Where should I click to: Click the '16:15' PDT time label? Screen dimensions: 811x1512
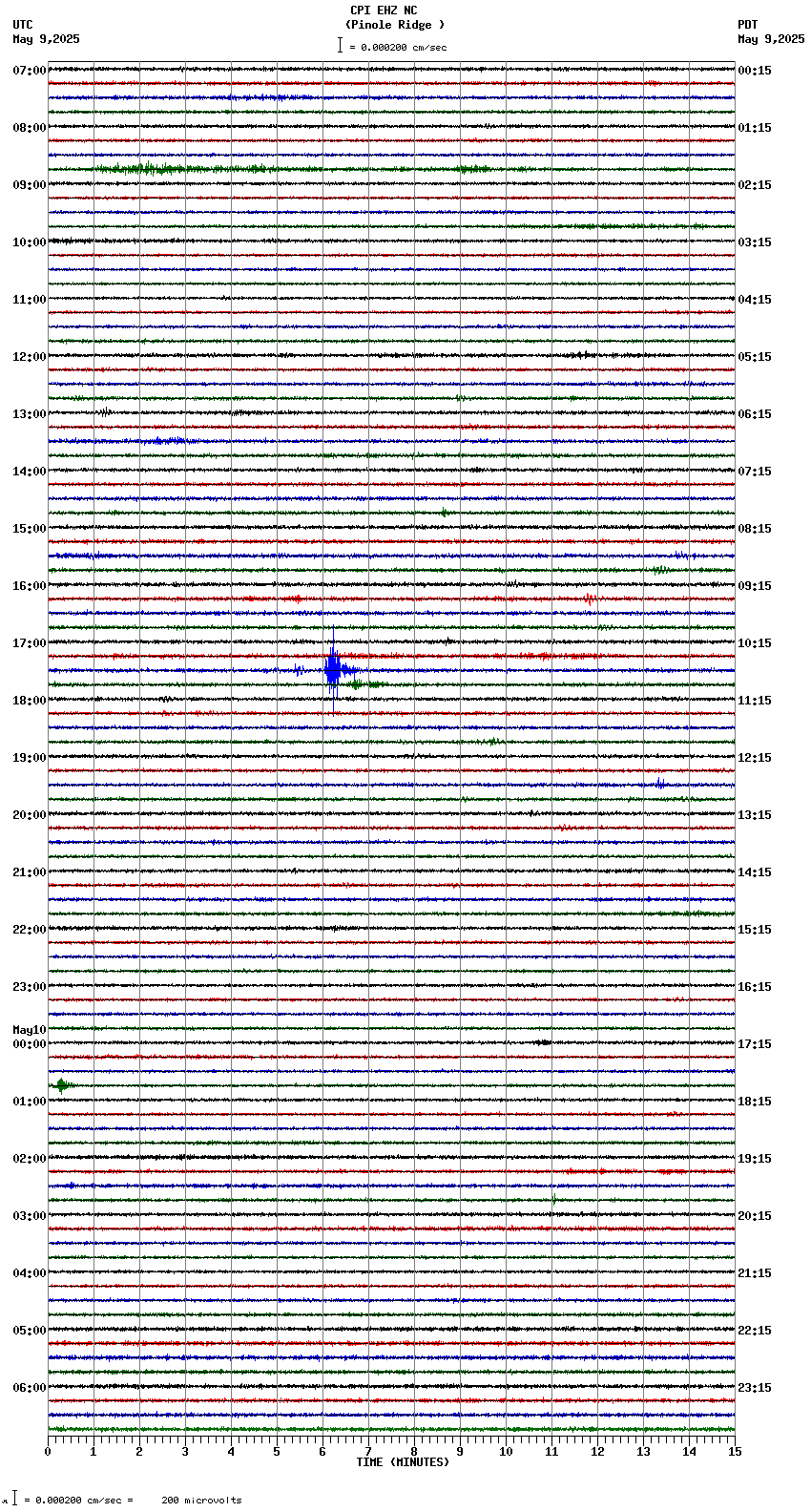click(x=755, y=987)
